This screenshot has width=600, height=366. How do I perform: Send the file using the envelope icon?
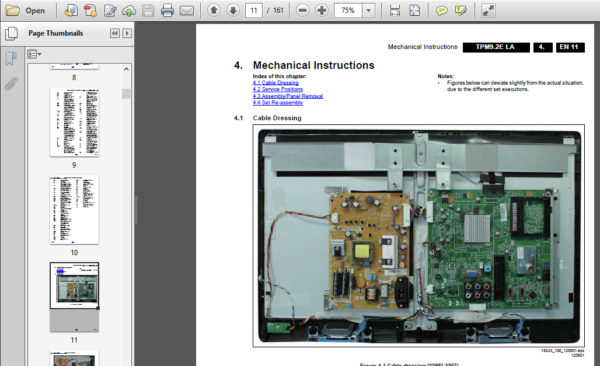[187, 10]
